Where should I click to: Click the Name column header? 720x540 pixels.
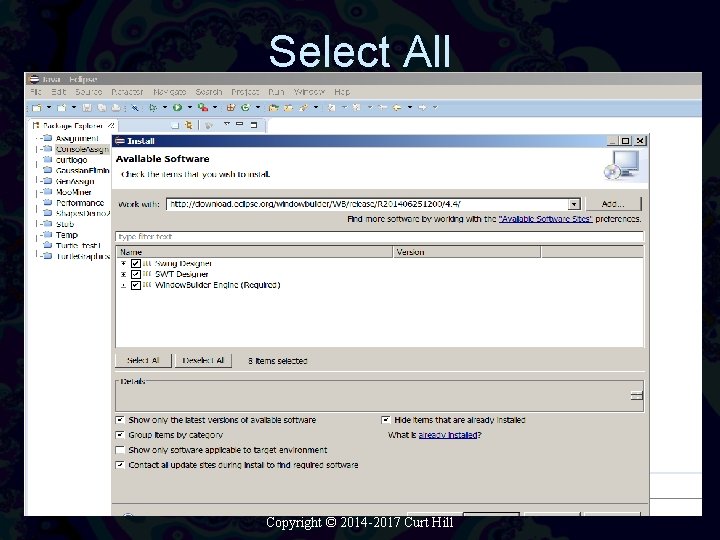254,252
